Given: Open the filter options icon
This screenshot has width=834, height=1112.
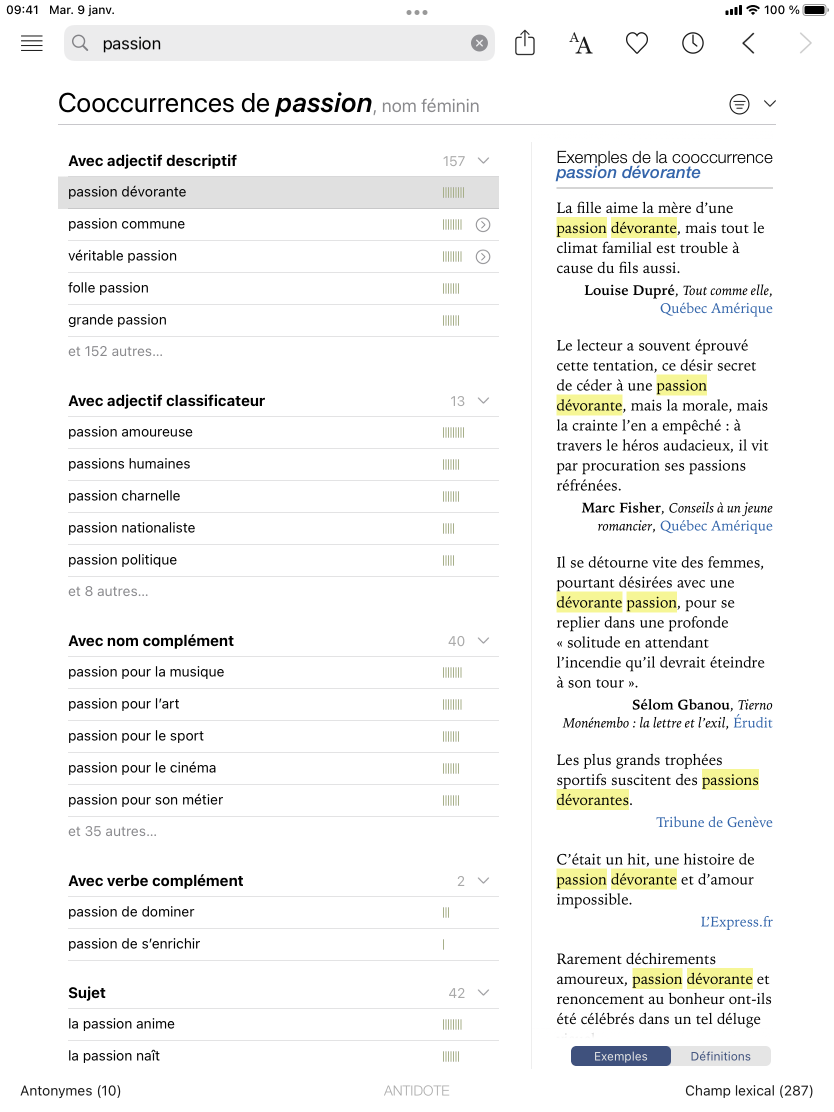Looking at the screenshot, I should tap(739, 104).
